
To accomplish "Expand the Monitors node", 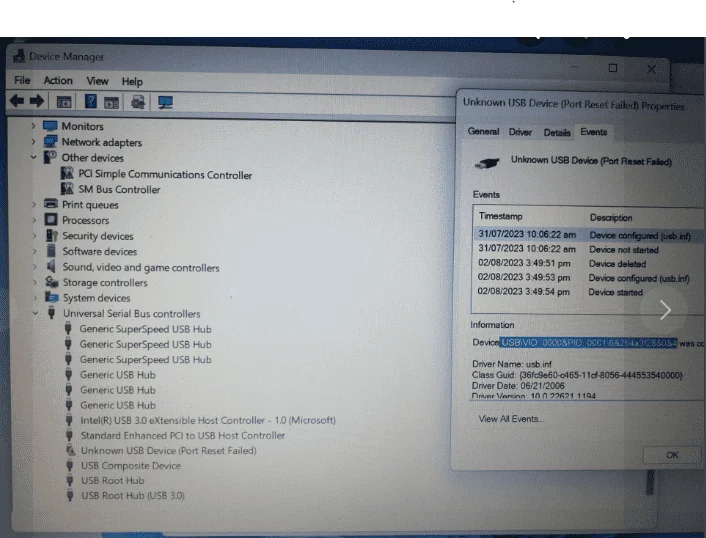I will point(33,126).
